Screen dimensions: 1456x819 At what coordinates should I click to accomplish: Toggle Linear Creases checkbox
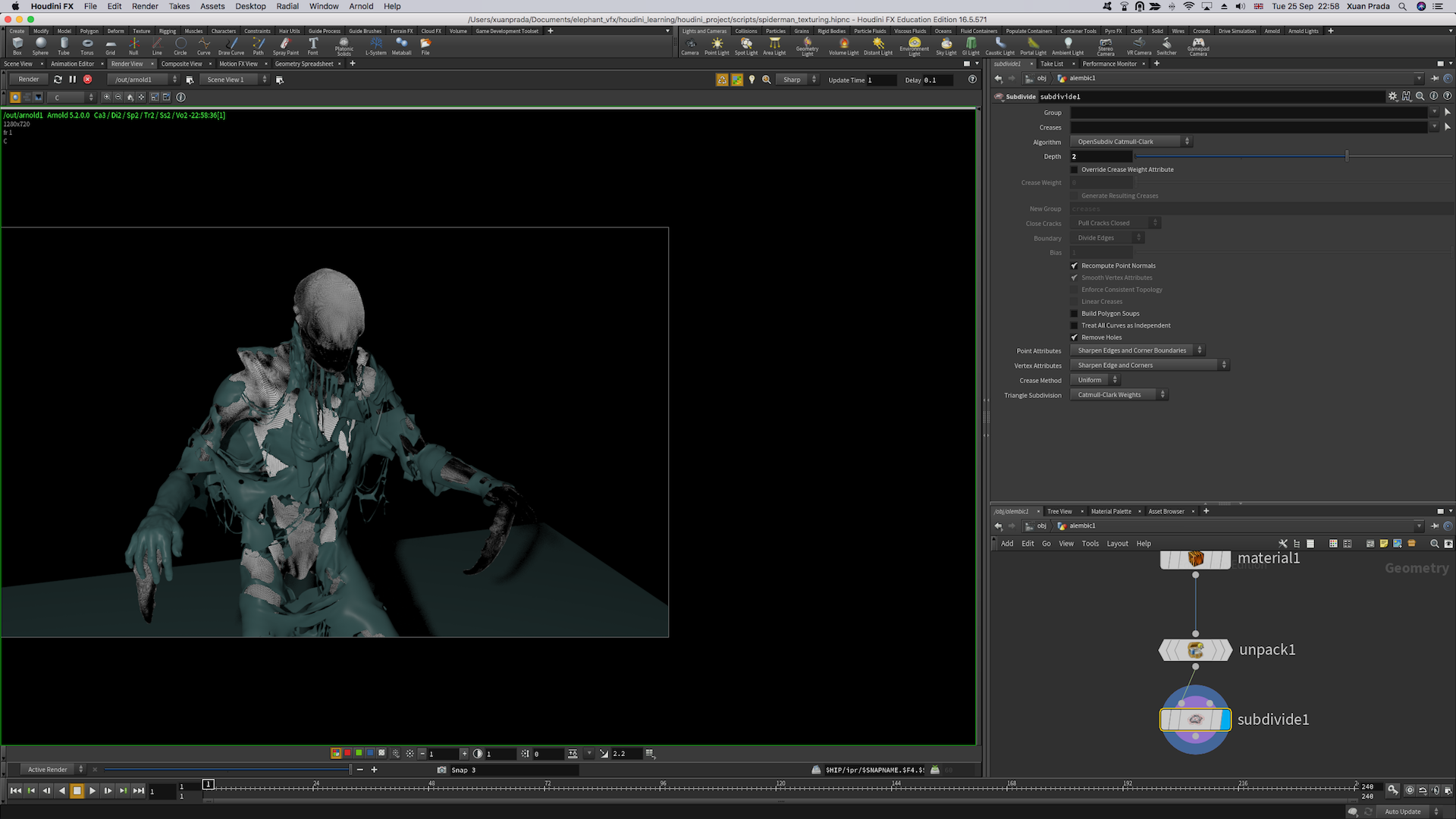(x=1074, y=302)
